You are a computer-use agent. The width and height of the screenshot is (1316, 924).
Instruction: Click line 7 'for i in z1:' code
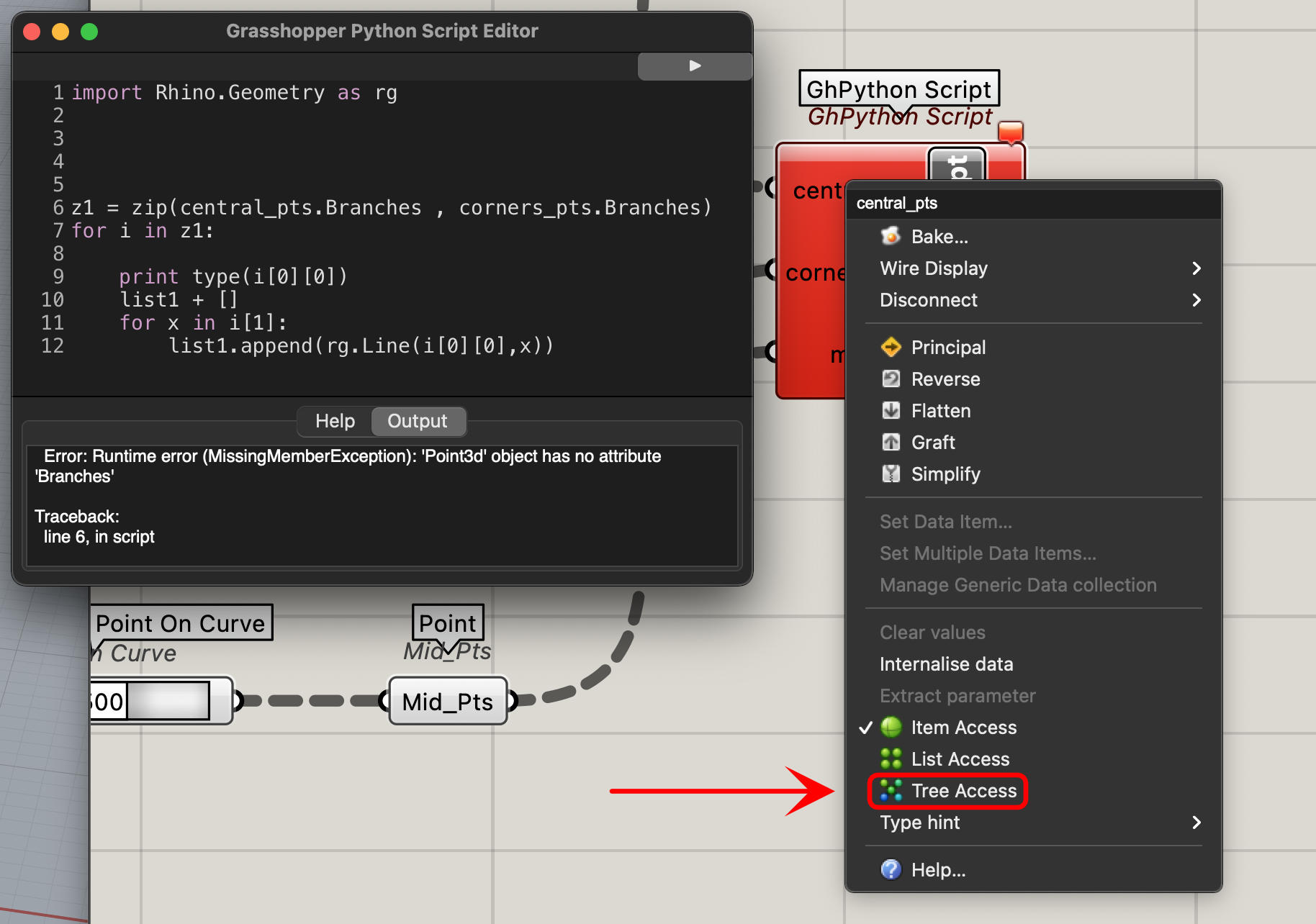tap(143, 230)
